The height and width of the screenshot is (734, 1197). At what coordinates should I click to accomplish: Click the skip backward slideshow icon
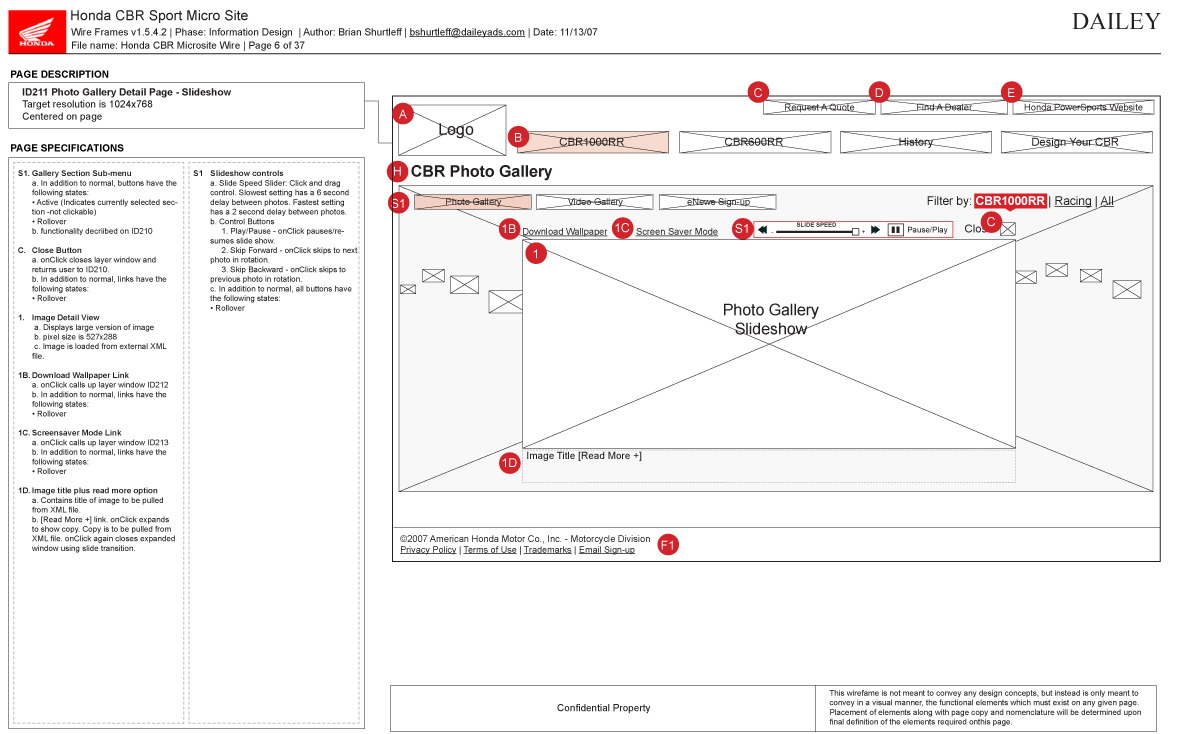point(762,230)
